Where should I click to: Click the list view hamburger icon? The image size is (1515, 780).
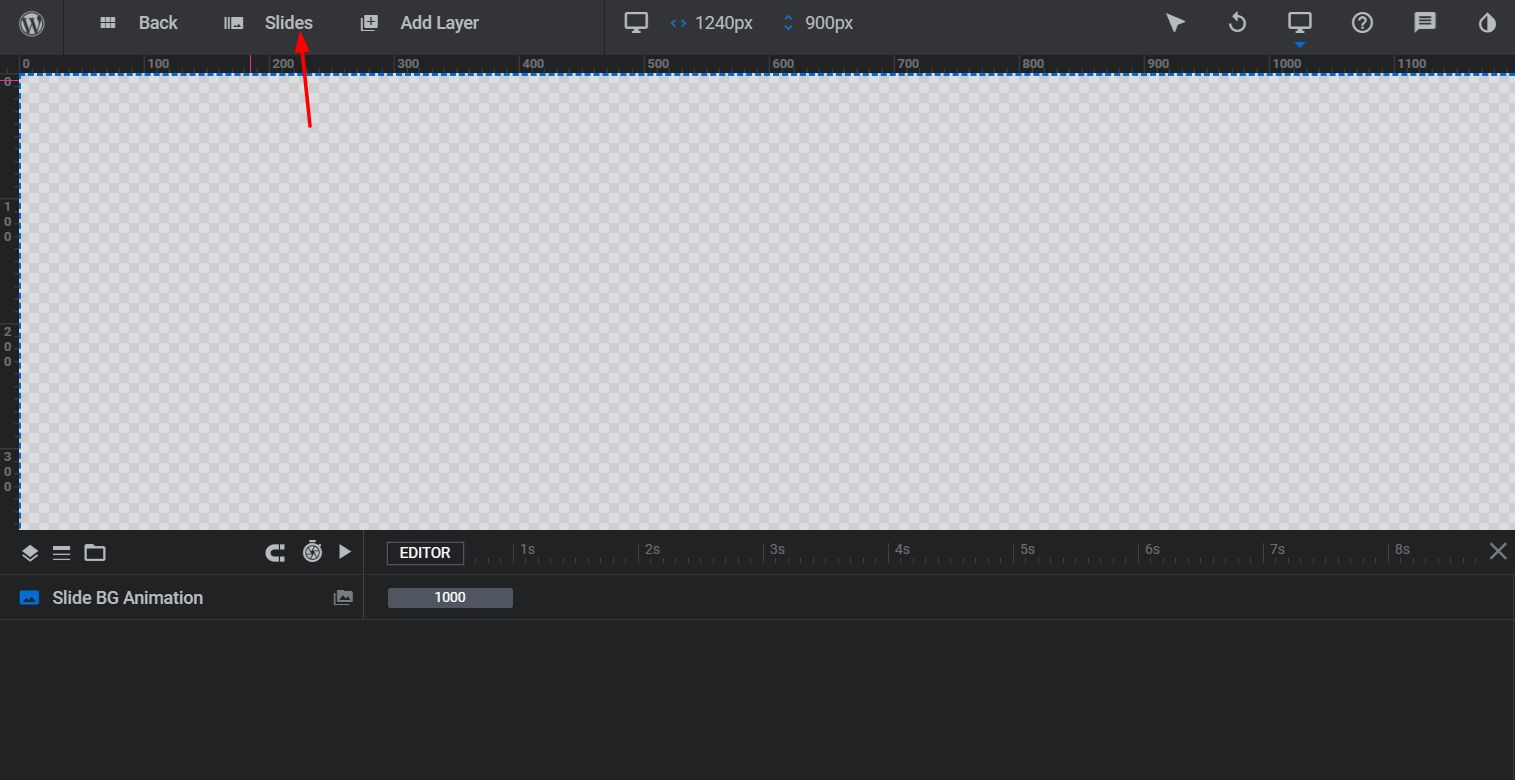(62, 553)
